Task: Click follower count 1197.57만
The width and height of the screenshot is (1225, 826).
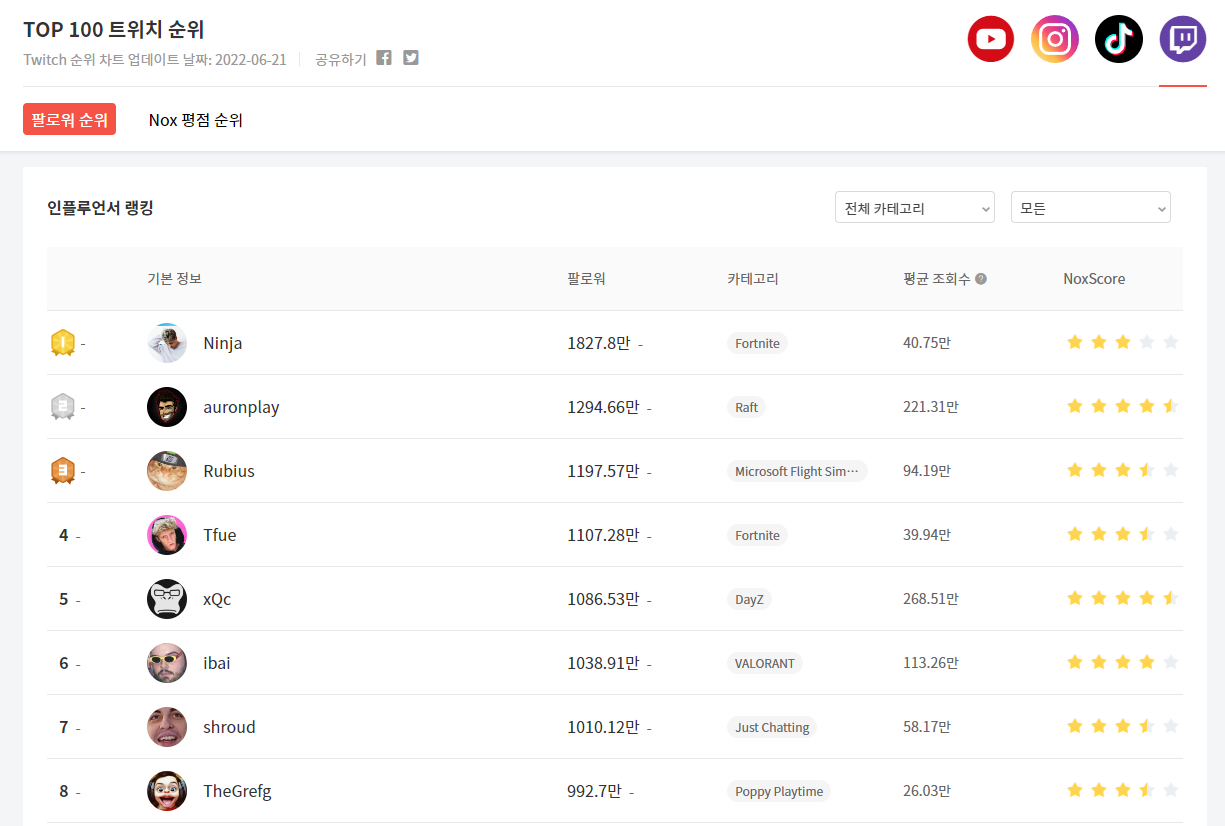Action: click(x=603, y=471)
